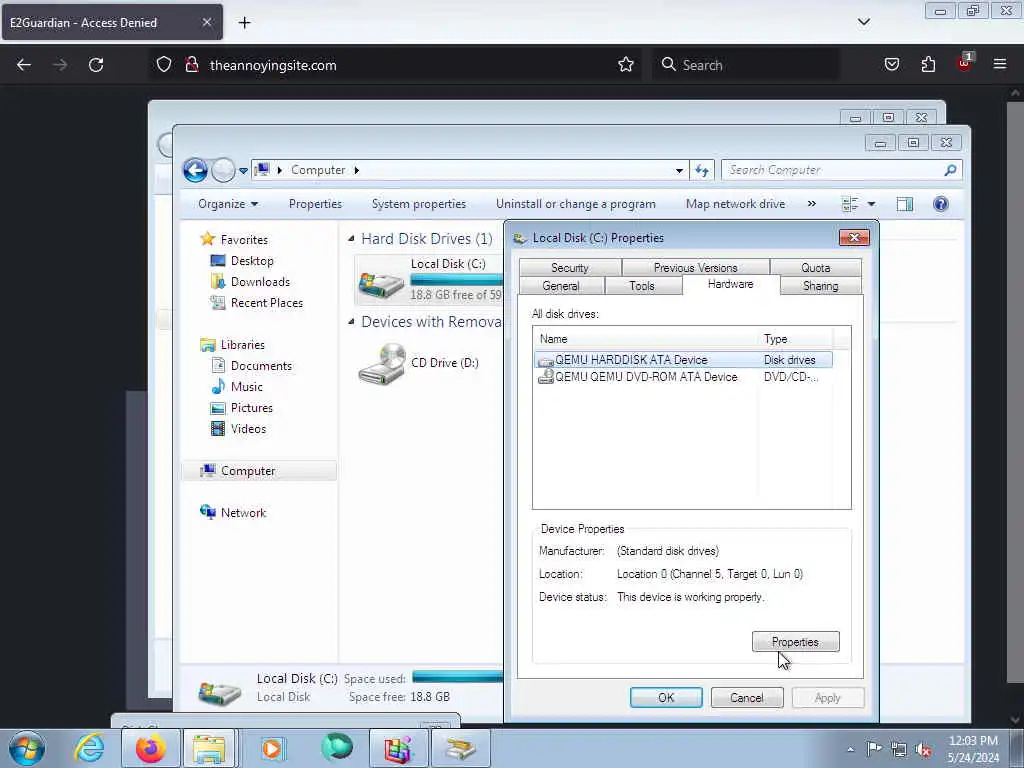1024x768 pixels.
Task: Open Desktop in the navigation pane
Action: 252,261
